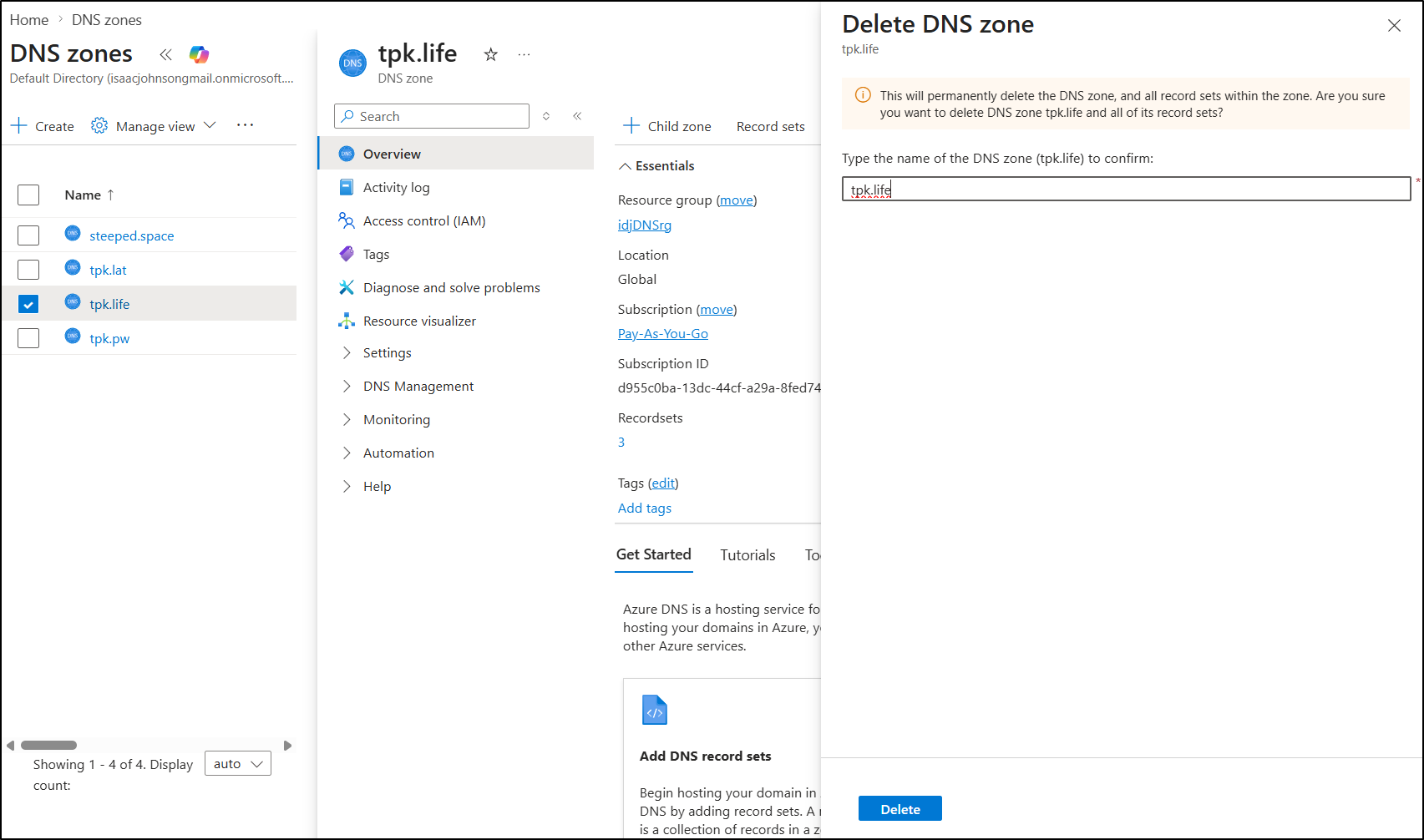Click the horizontal scrollbar in zones list
Viewport: 1424px width, 840px height.
click(x=48, y=745)
